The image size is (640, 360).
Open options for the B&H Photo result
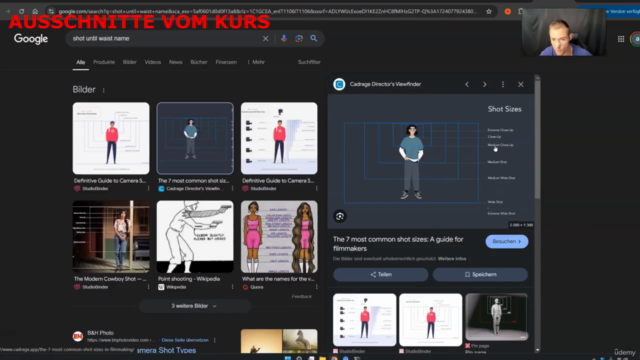tap(215, 340)
